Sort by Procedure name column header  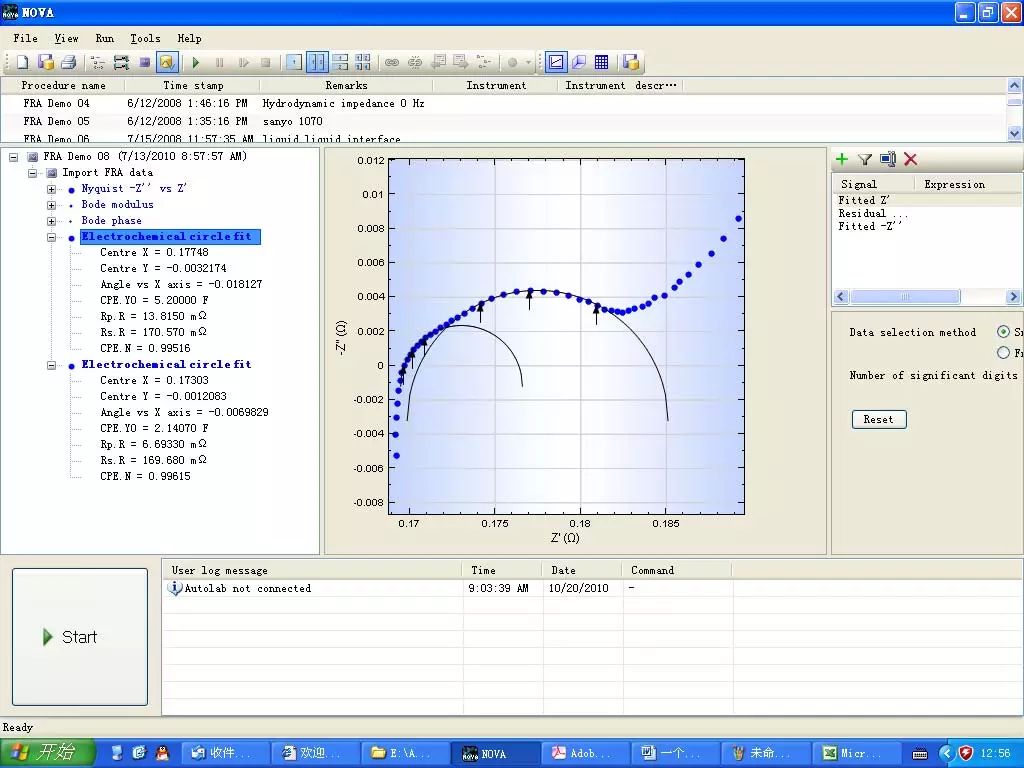coord(63,86)
